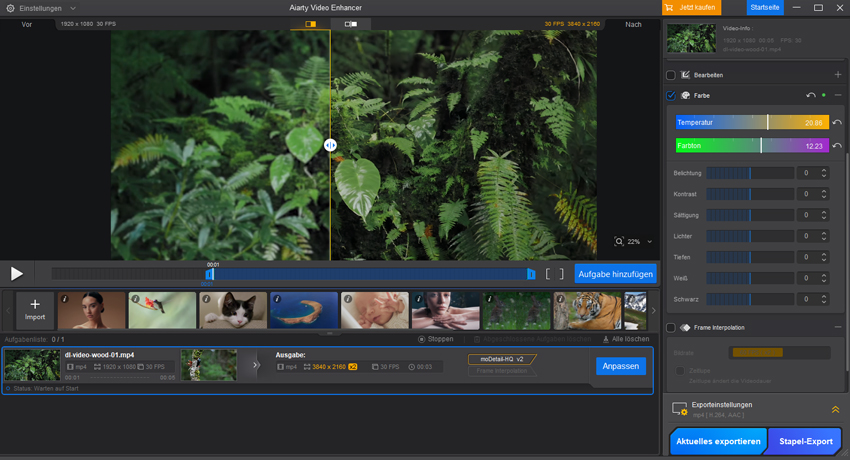Set the in-point bracket marker
This screenshot has height=460, width=850.
pos(548,274)
